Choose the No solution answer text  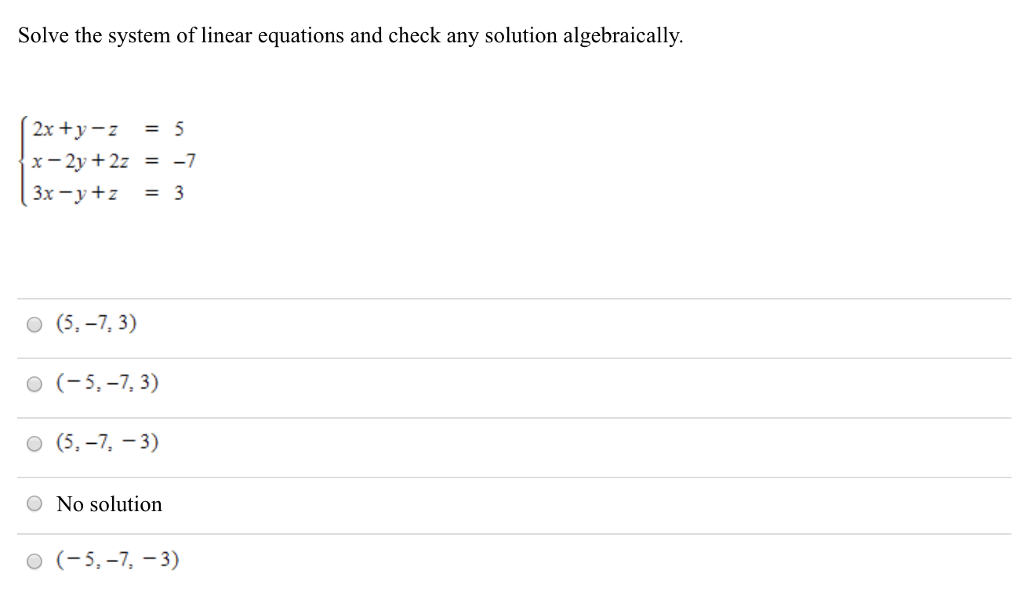110,504
